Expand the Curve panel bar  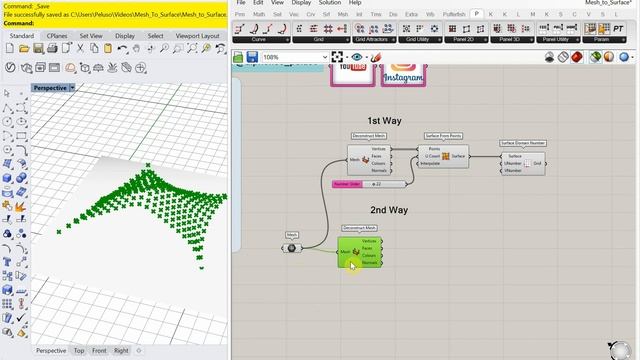(261, 40)
